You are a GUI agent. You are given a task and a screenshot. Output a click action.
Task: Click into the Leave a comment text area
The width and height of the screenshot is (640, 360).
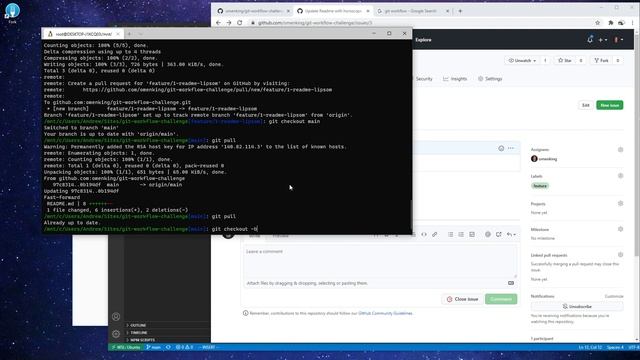click(380, 262)
